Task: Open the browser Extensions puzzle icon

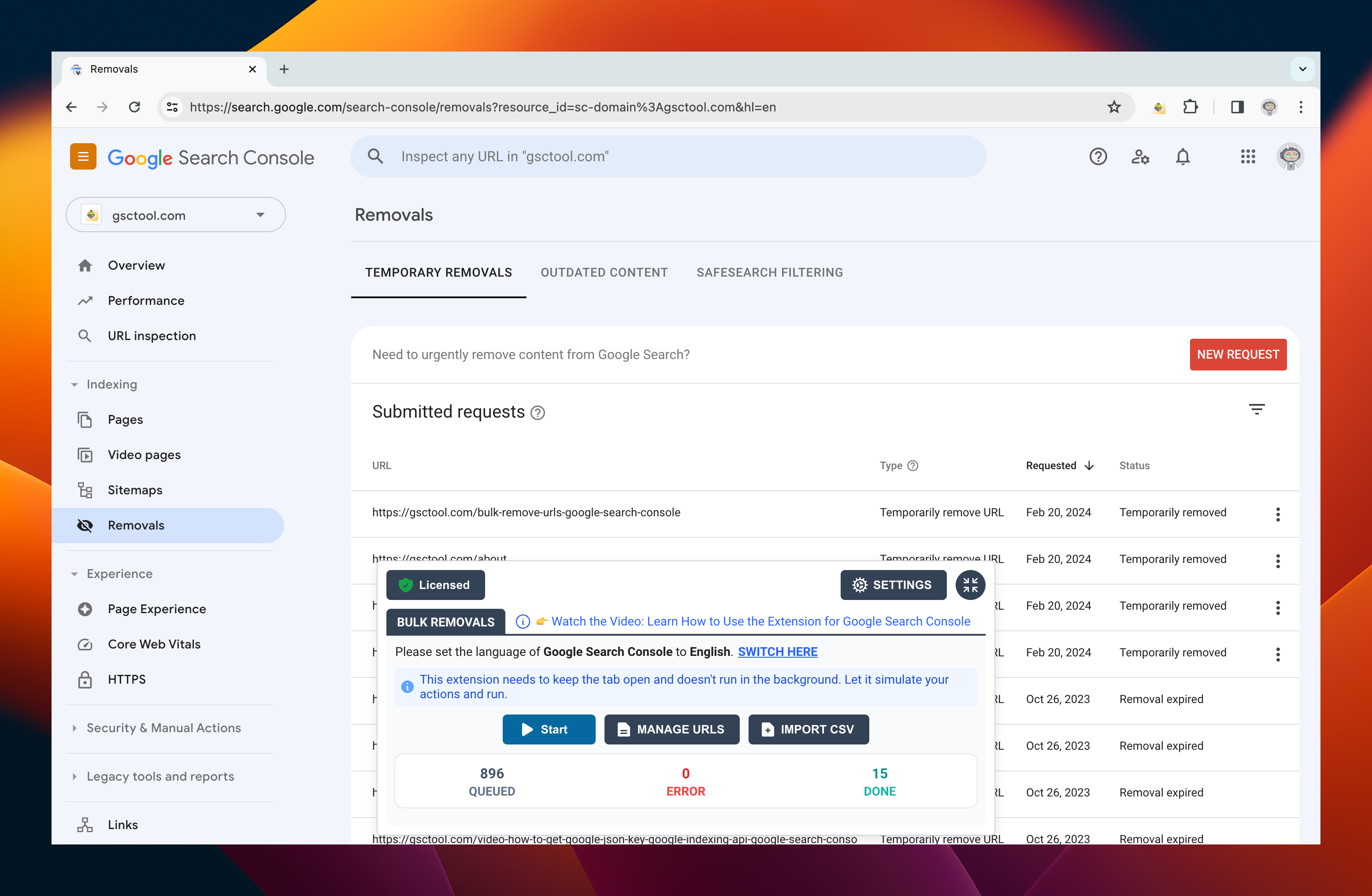Action: click(1190, 107)
